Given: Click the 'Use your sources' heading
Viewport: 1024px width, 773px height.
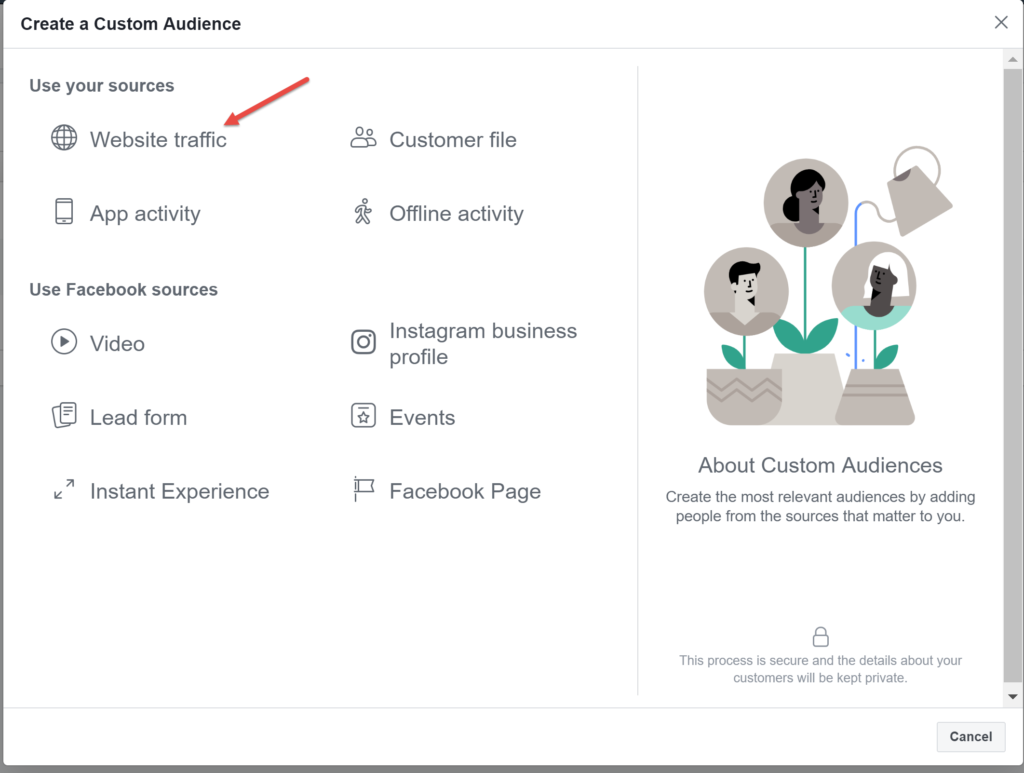Looking at the screenshot, I should pyautogui.click(x=101, y=86).
